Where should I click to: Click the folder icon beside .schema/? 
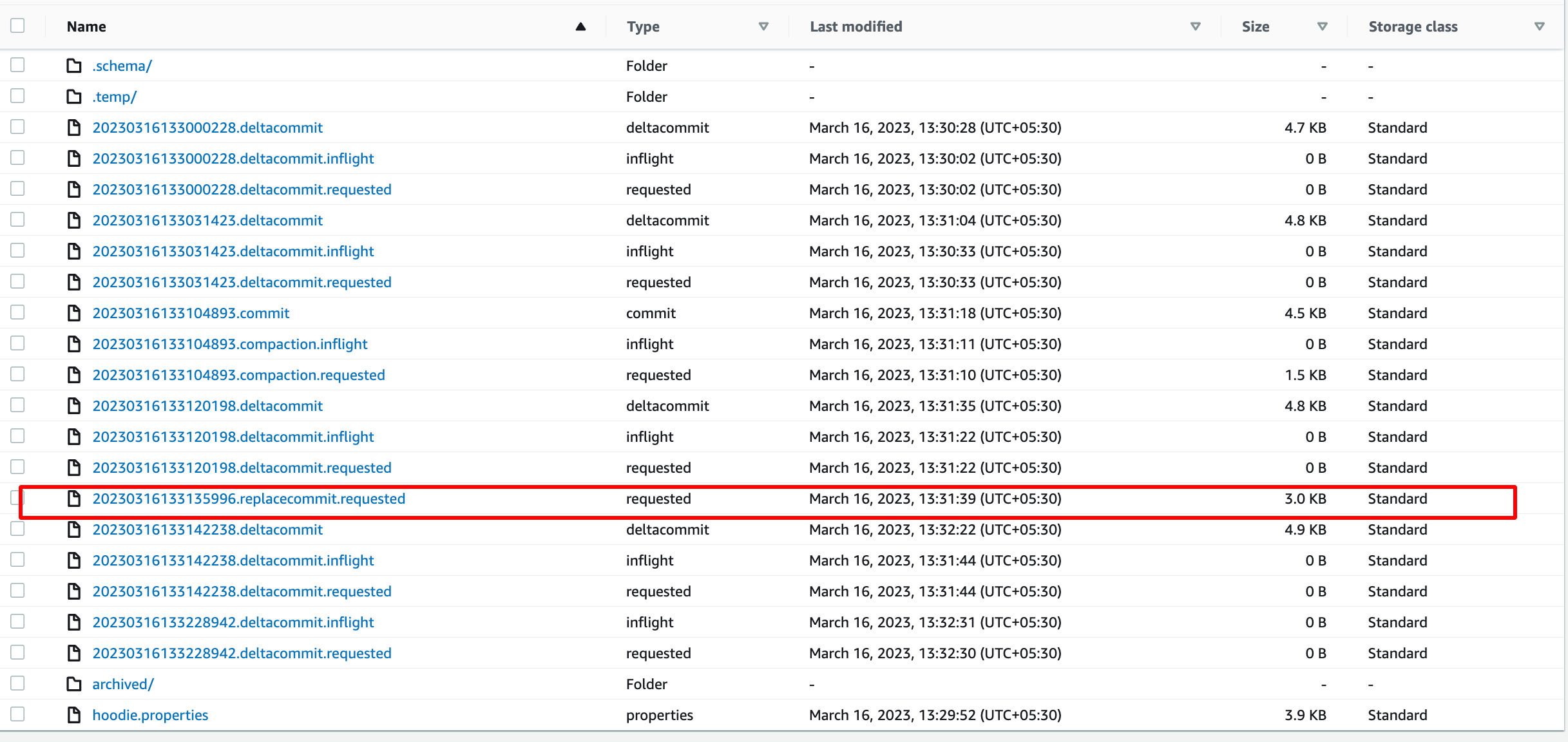pos(74,66)
